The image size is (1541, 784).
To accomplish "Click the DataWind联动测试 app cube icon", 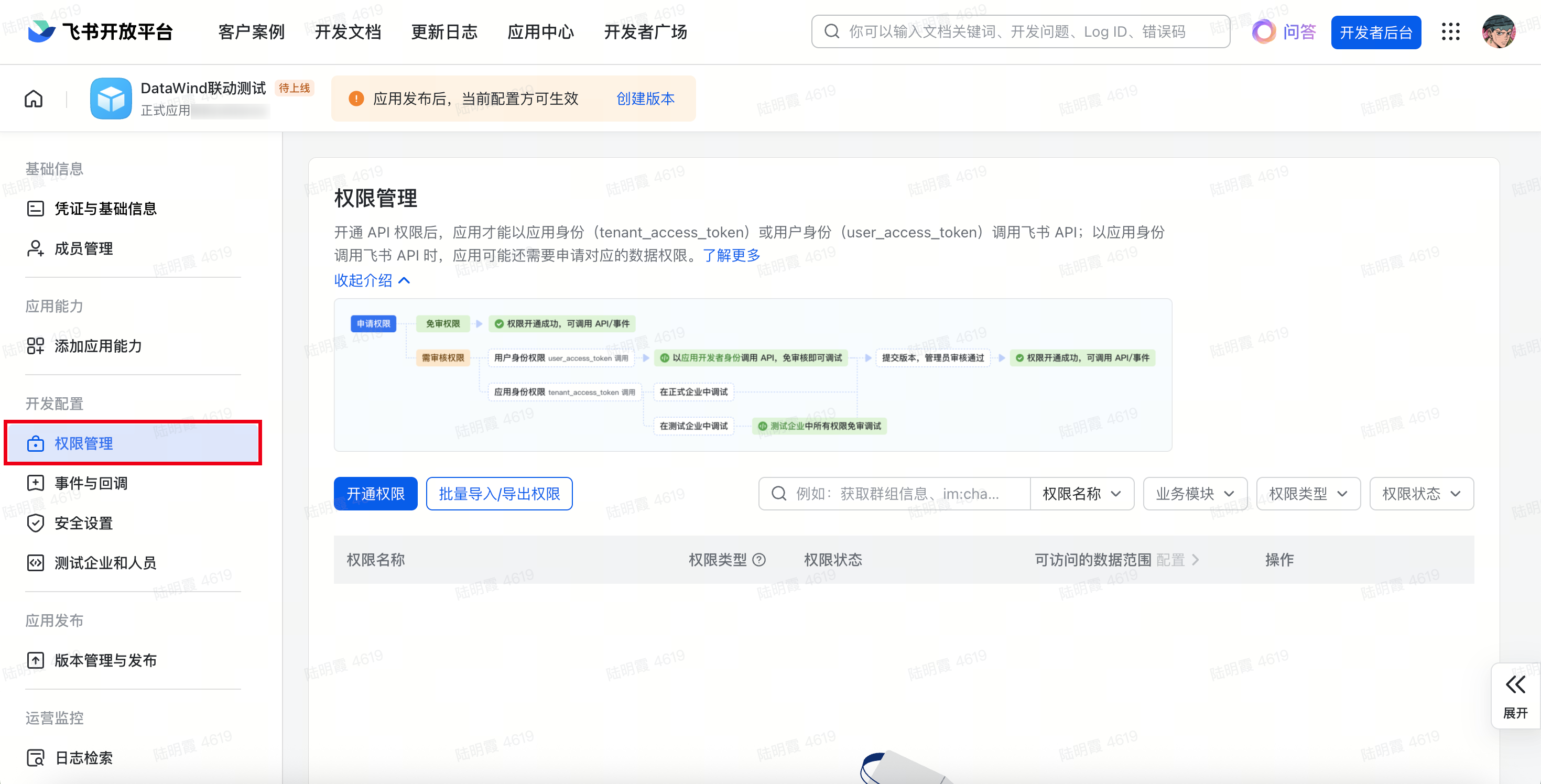I will pos(111,99).
